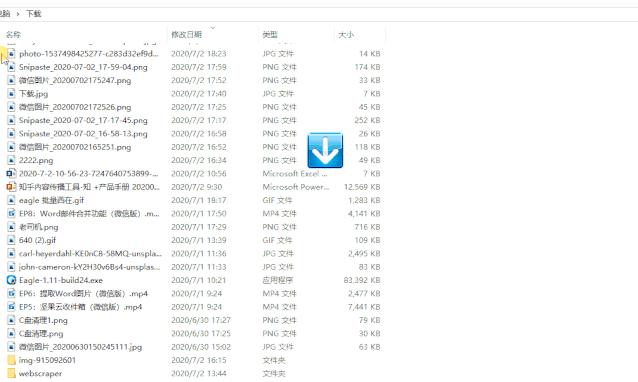Viewport: 638px width, 382px height.
Task: Click the file name 微信图片_20200702175247.png
Action: click(x=75, y=80)
